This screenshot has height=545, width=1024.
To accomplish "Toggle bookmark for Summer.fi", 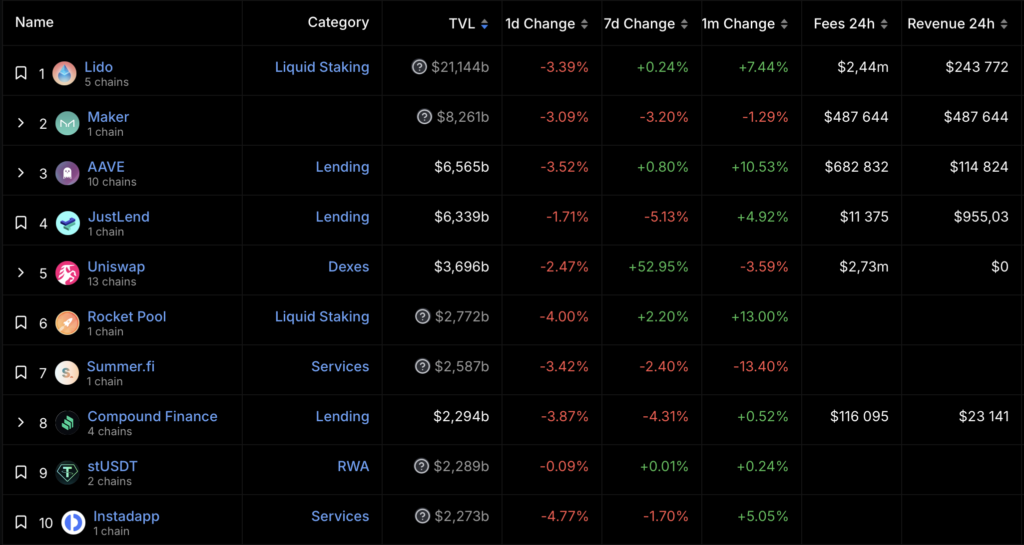I will 20,373.
